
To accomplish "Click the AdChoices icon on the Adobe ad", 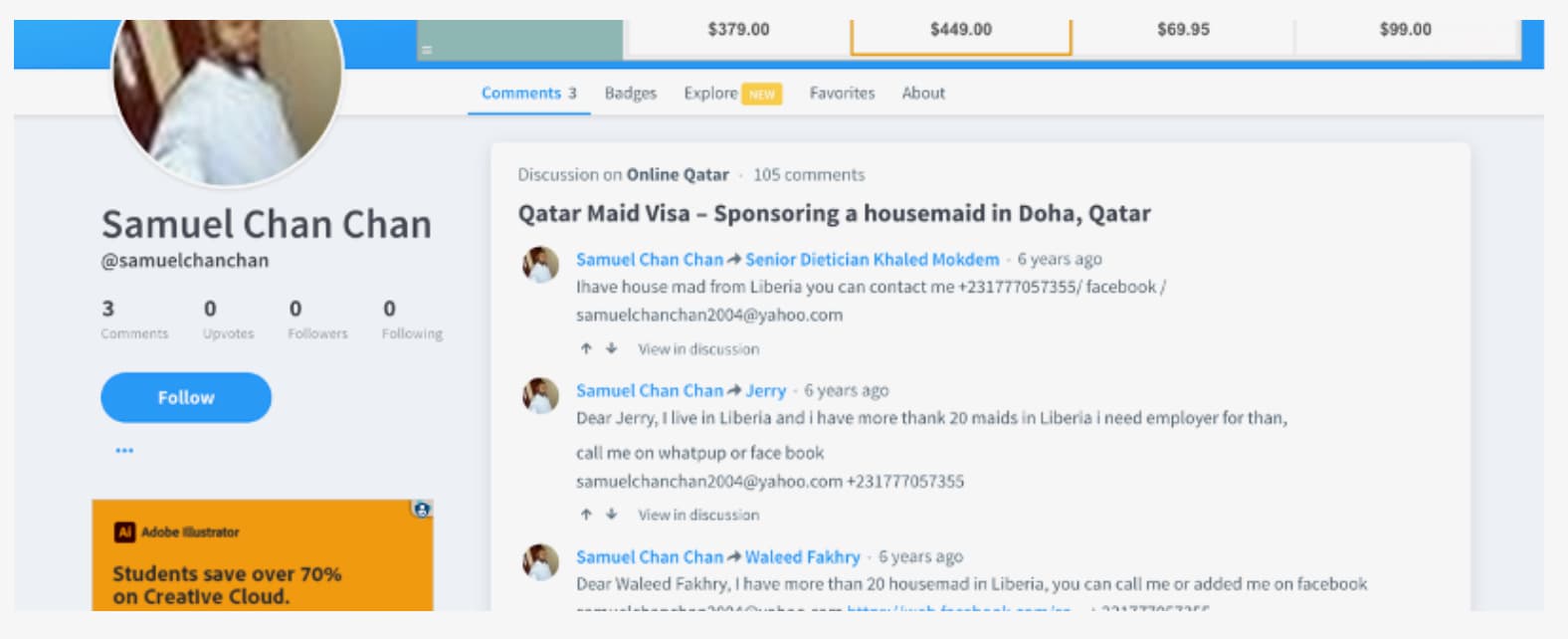I will click(422, 509).
